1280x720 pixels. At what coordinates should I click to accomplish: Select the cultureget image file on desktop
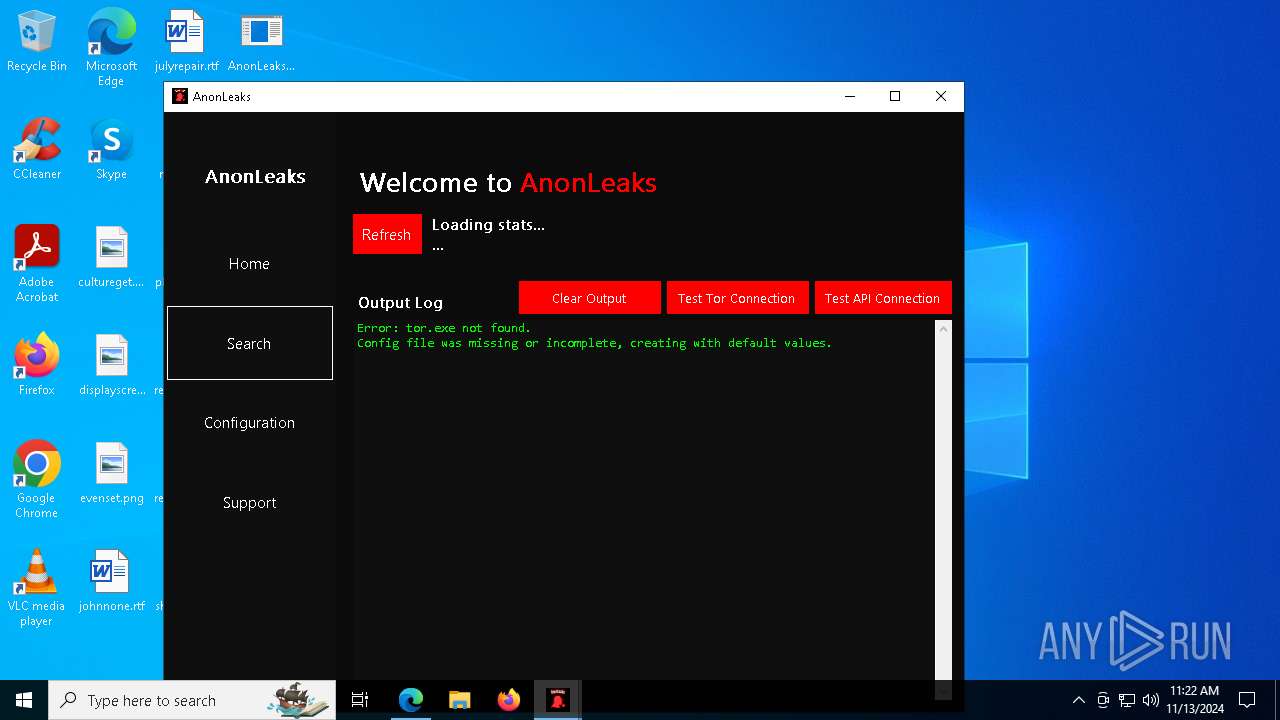pyautogui.click(x=111, y=258)
